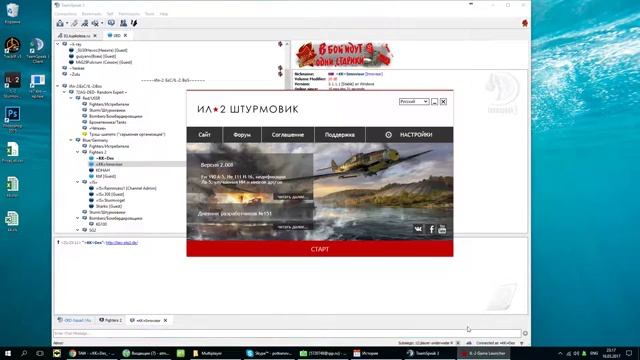
Task: Select the =5=Rammstein1 Channel Admin user
Action: click(x=126, y=188)
